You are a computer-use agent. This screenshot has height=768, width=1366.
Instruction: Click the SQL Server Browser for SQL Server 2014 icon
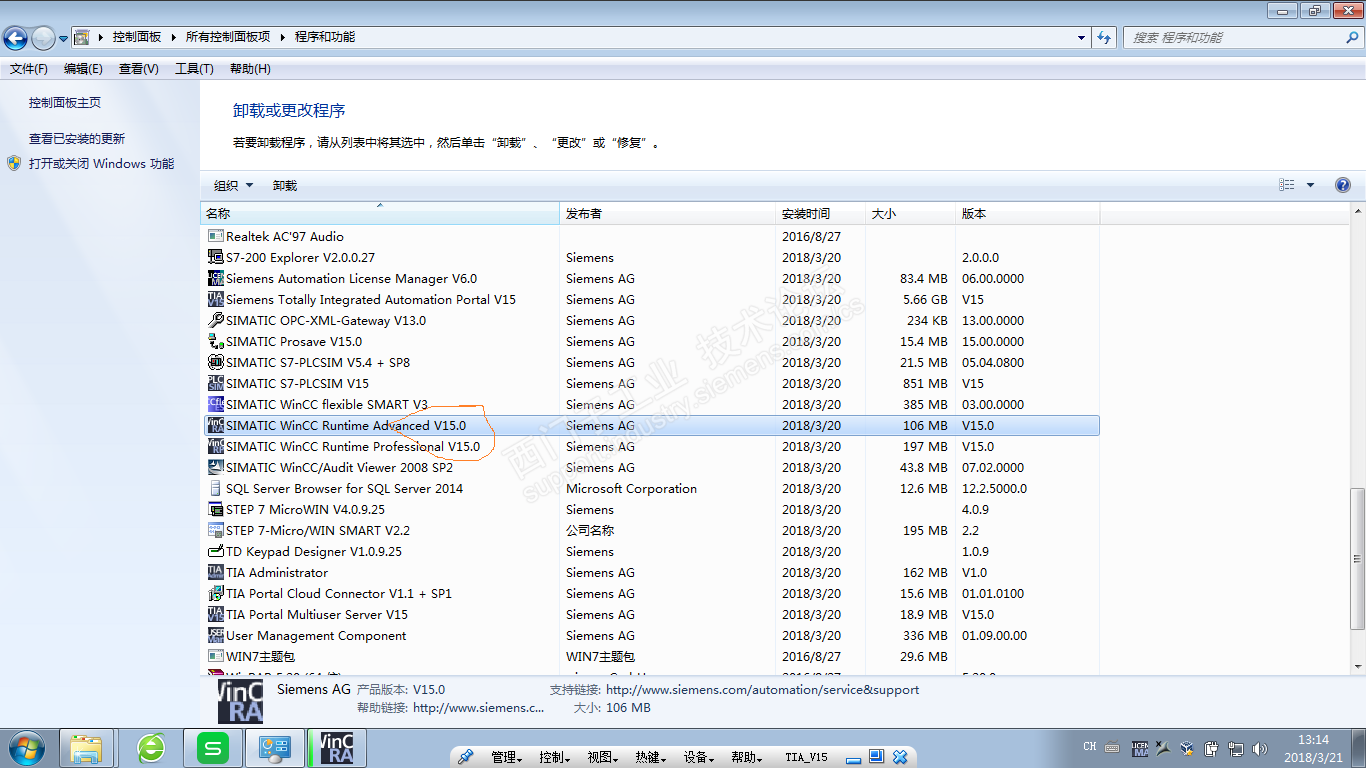(215, 489)
